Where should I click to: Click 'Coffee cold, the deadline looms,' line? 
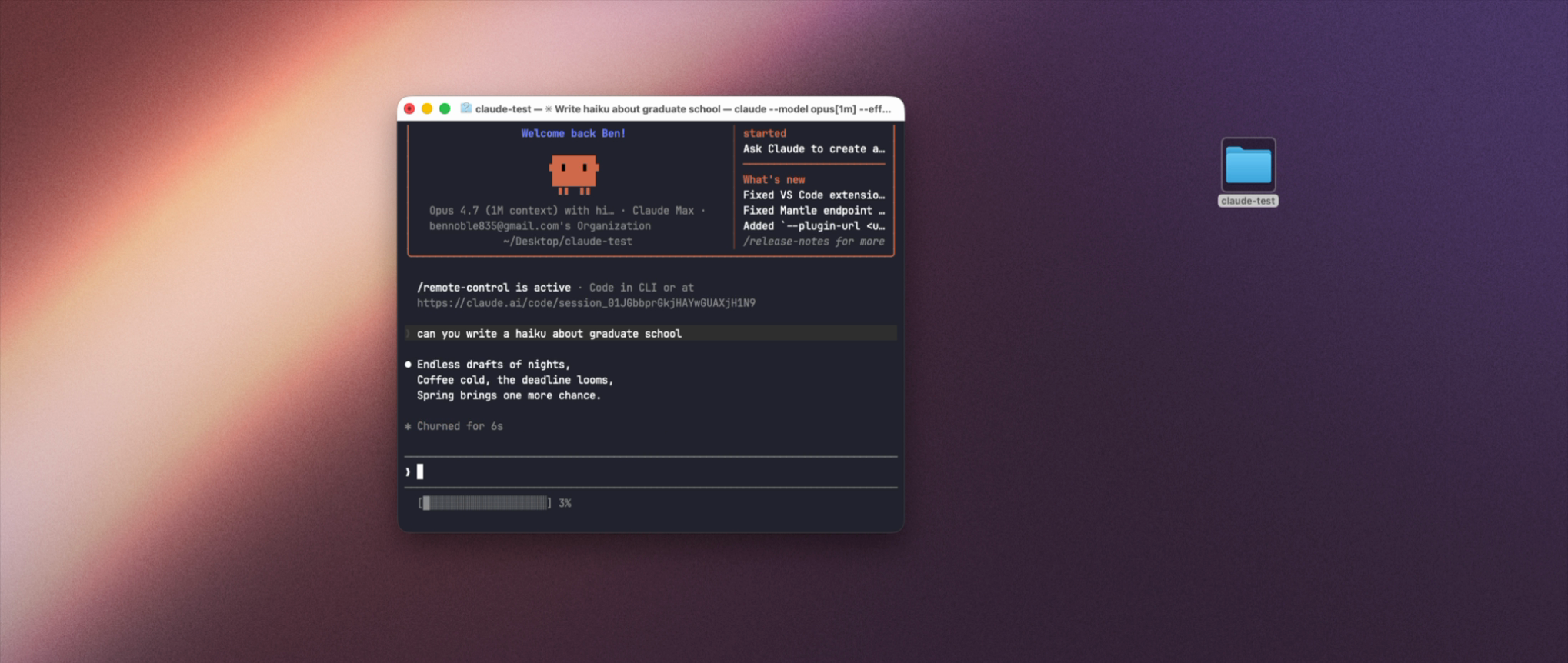[515, 380]
